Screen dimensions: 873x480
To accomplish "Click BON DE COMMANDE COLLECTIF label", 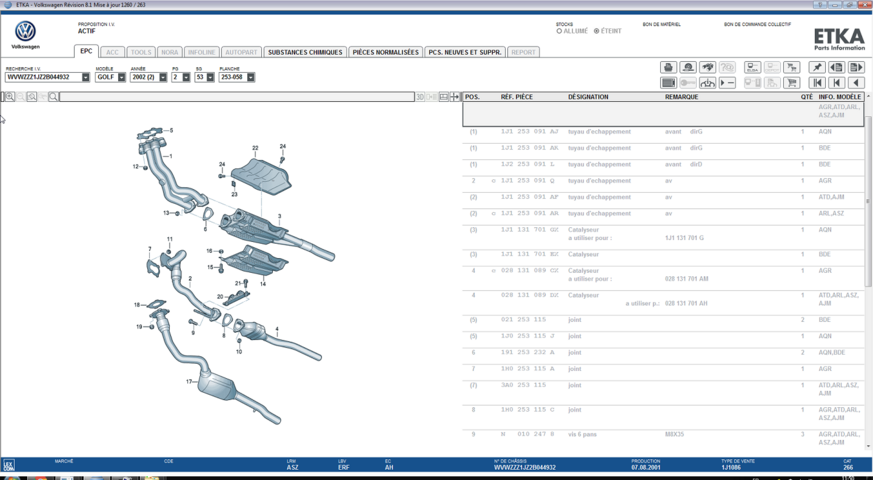I will [757, 25].
